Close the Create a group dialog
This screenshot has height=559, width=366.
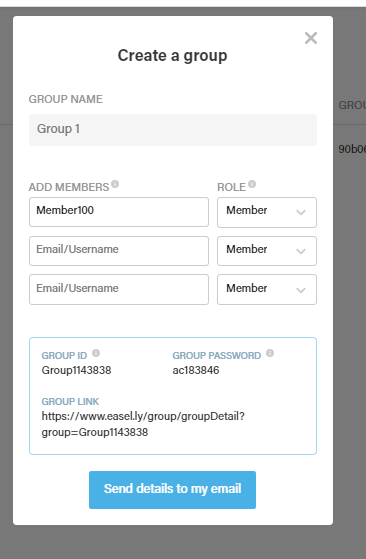pyautogui.click(x=311, y=38)
